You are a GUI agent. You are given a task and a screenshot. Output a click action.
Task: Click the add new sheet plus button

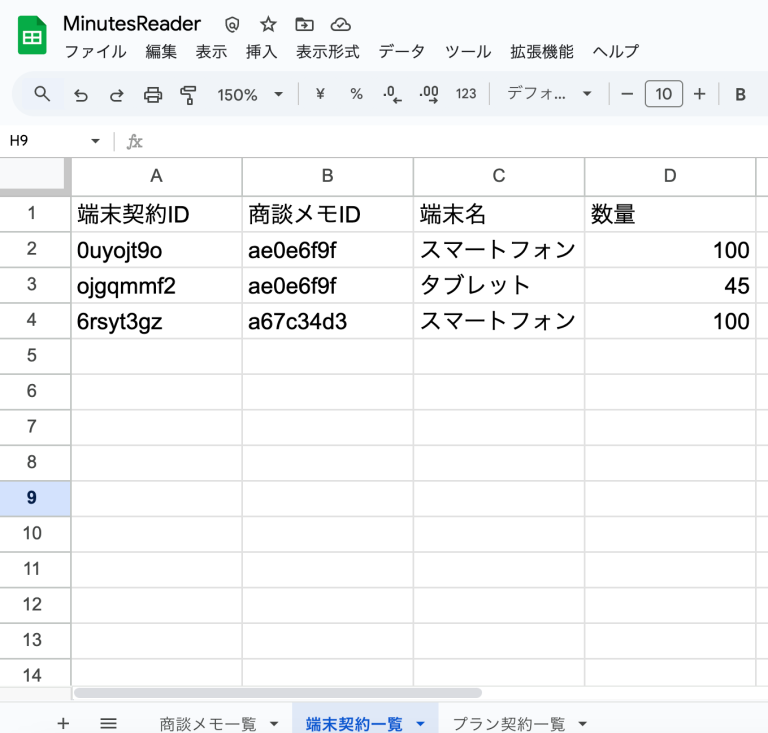(x=63, y=723)
